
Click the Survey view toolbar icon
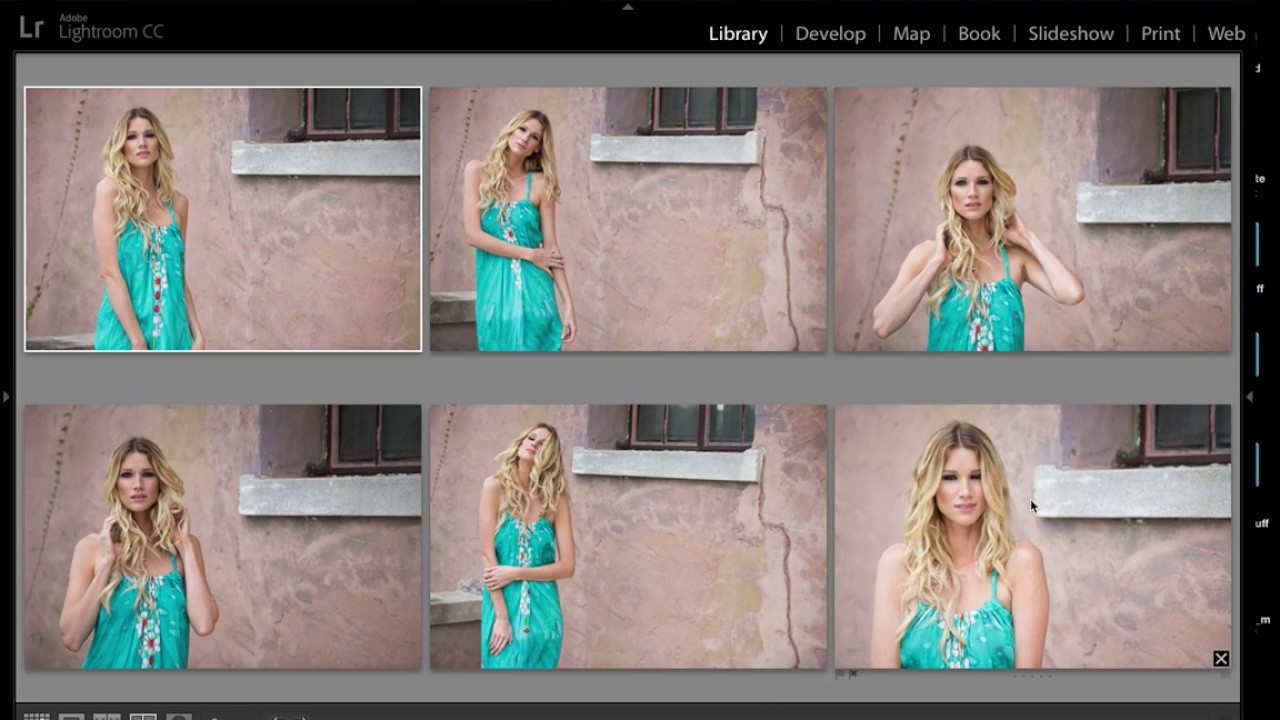(143, 717)
